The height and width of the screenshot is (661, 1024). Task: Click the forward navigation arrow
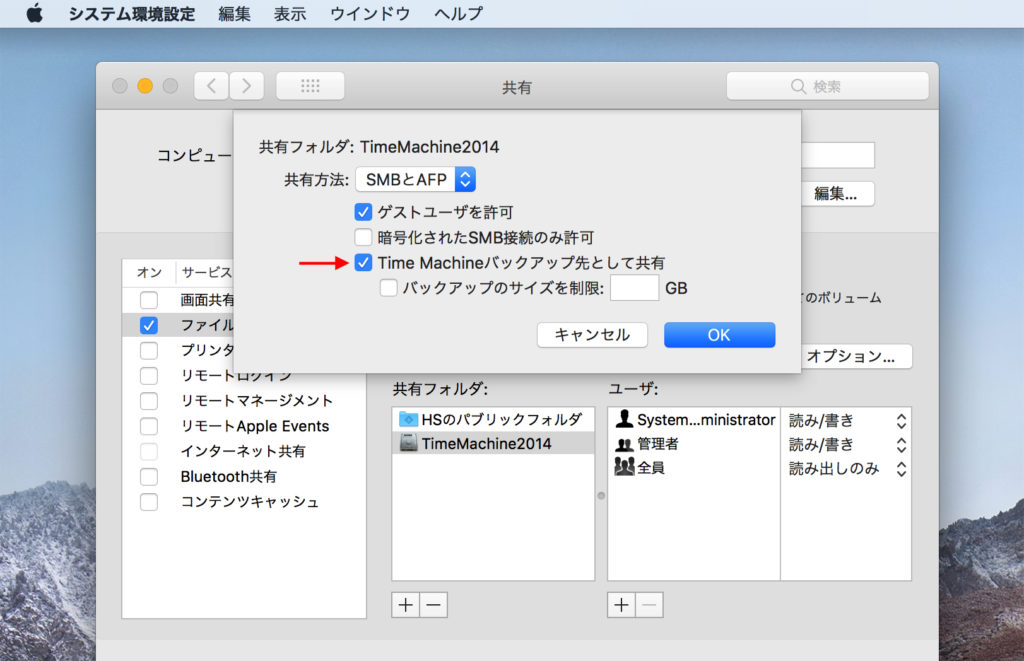[247, 85]
